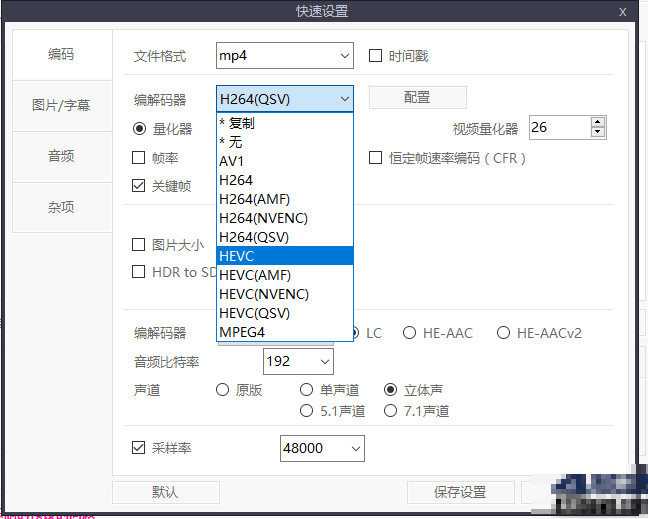Choose H264(NVENC) codec option
Viewport: 648px width, 519px height.
pyautogui.click(x=285, y=218)
